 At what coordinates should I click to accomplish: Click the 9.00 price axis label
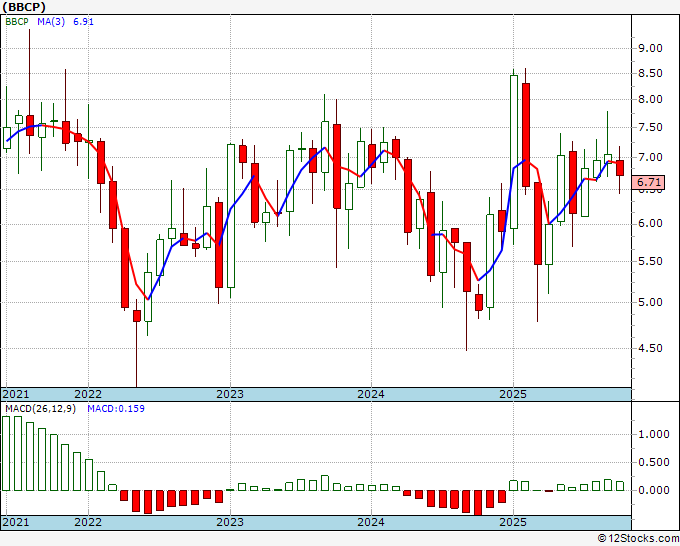(x=651, y=48)
